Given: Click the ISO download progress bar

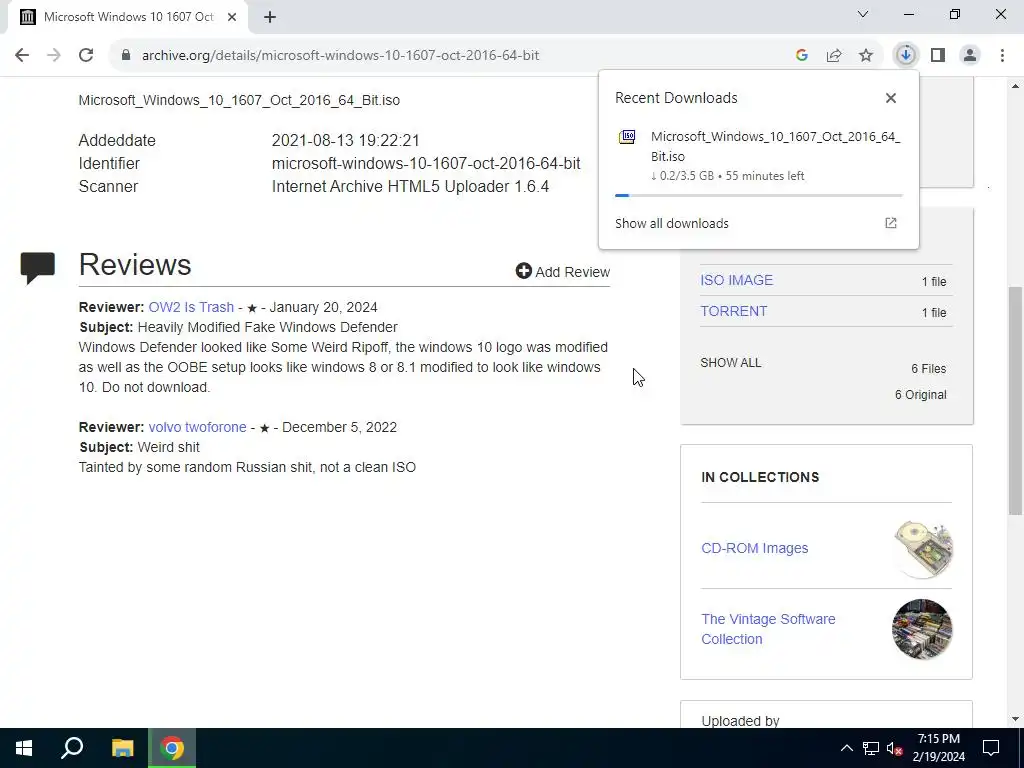Looking at the screenshot, I should [758, 195].
